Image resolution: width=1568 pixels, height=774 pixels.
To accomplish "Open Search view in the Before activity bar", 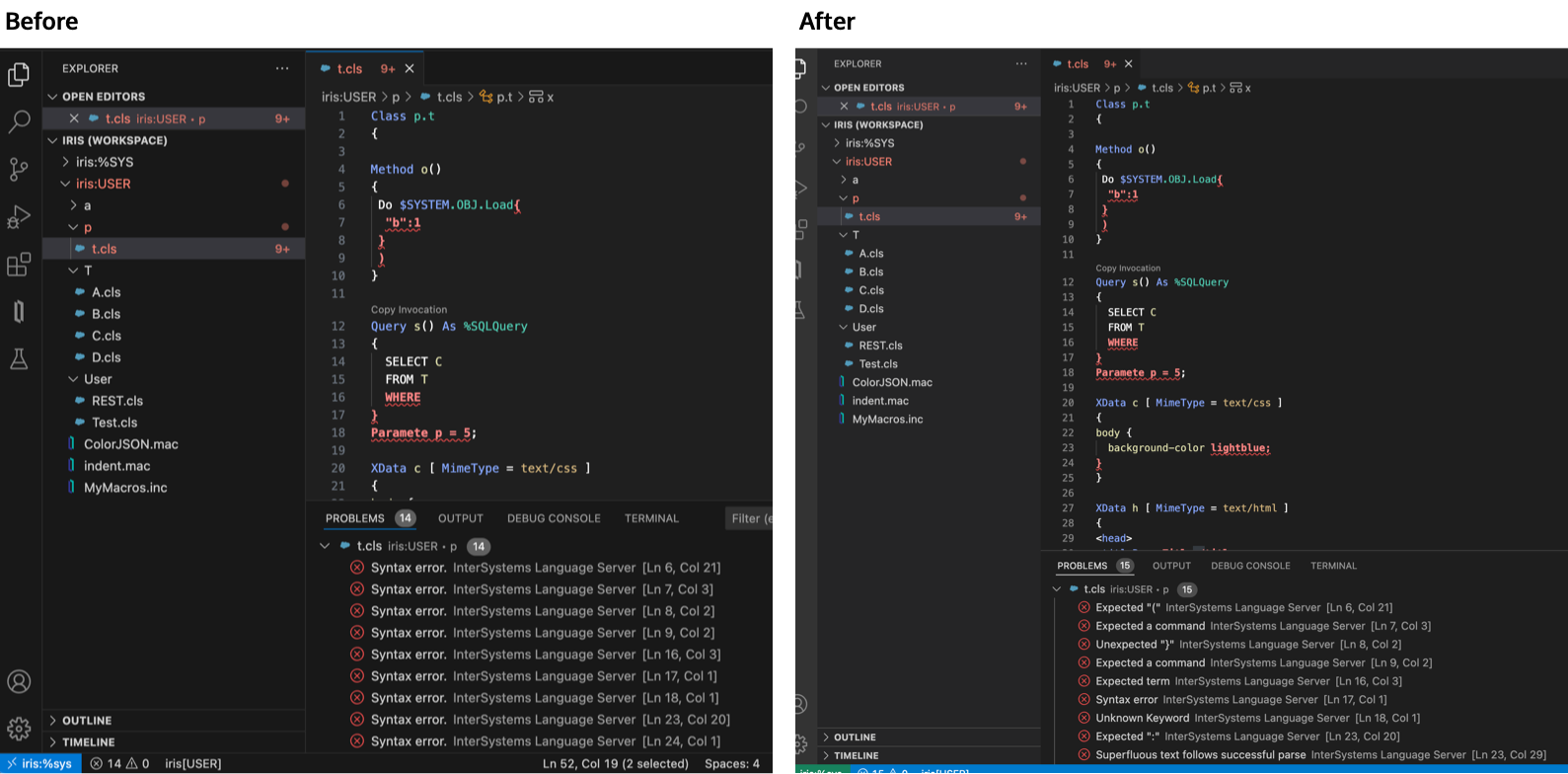I will click(x=19, y=122).
